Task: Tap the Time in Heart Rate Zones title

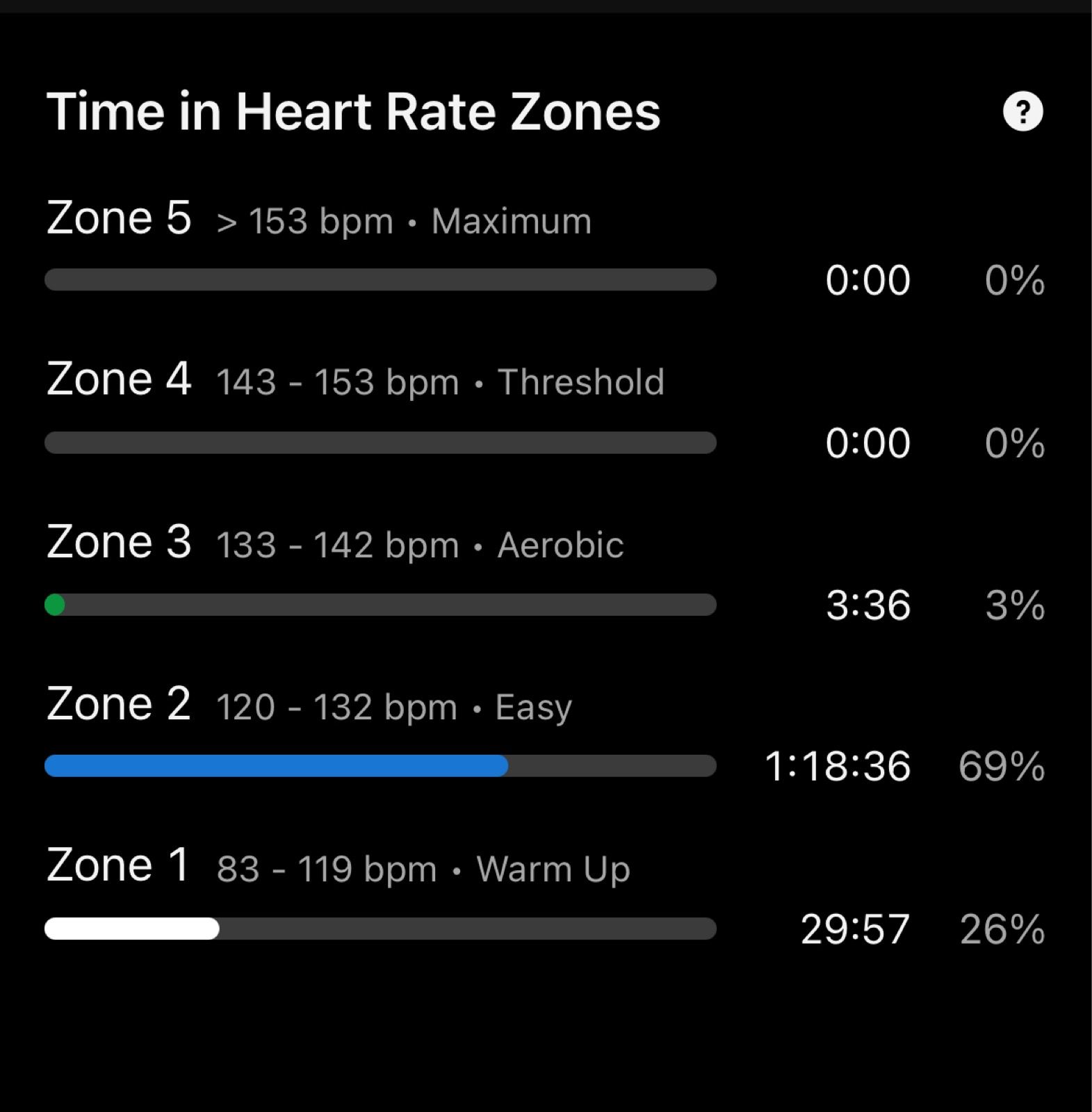Action: pos(353,112)
